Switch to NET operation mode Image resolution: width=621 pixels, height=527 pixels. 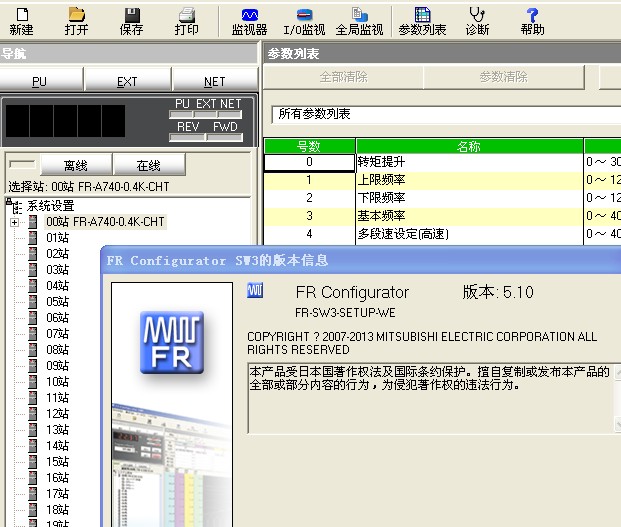(214, 81)
